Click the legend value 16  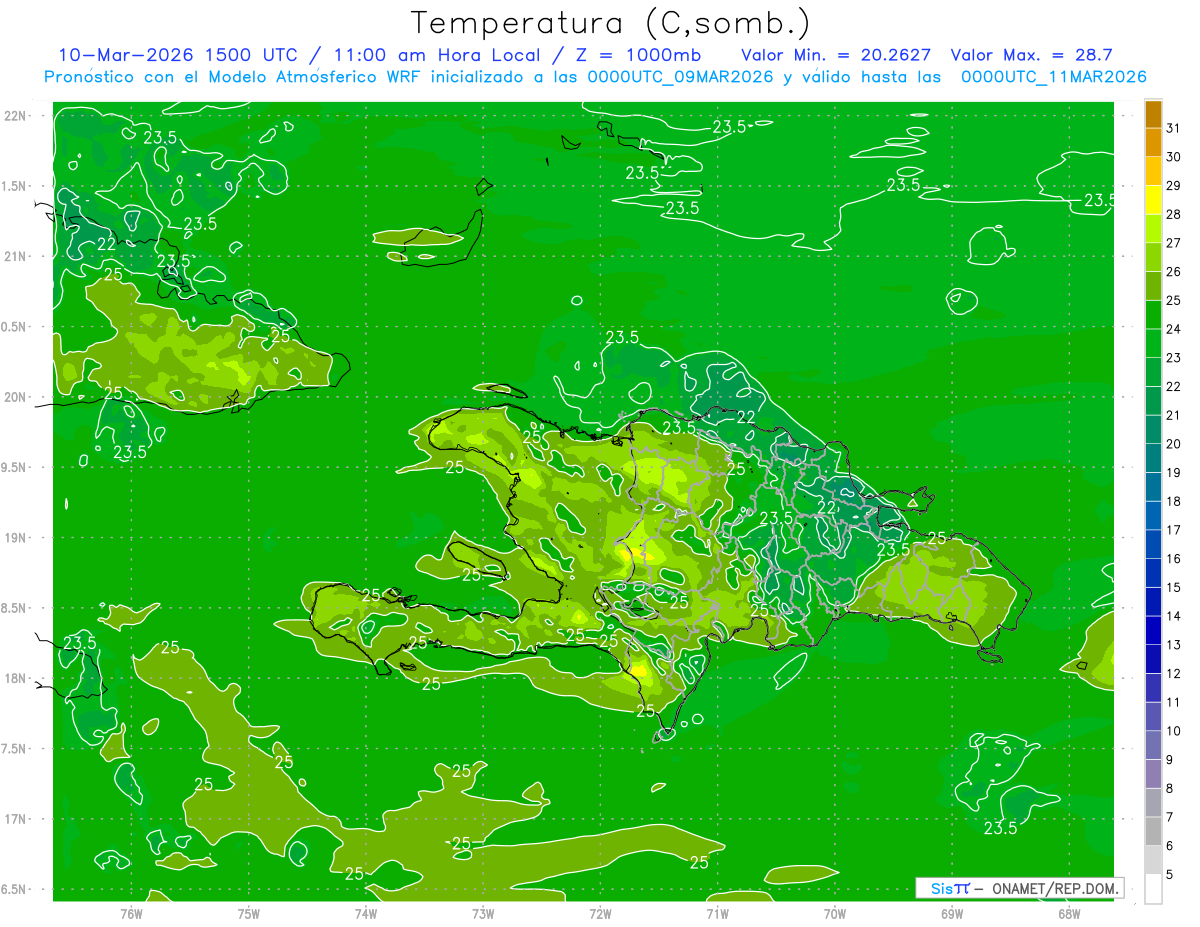click(x=1174, y=559)
